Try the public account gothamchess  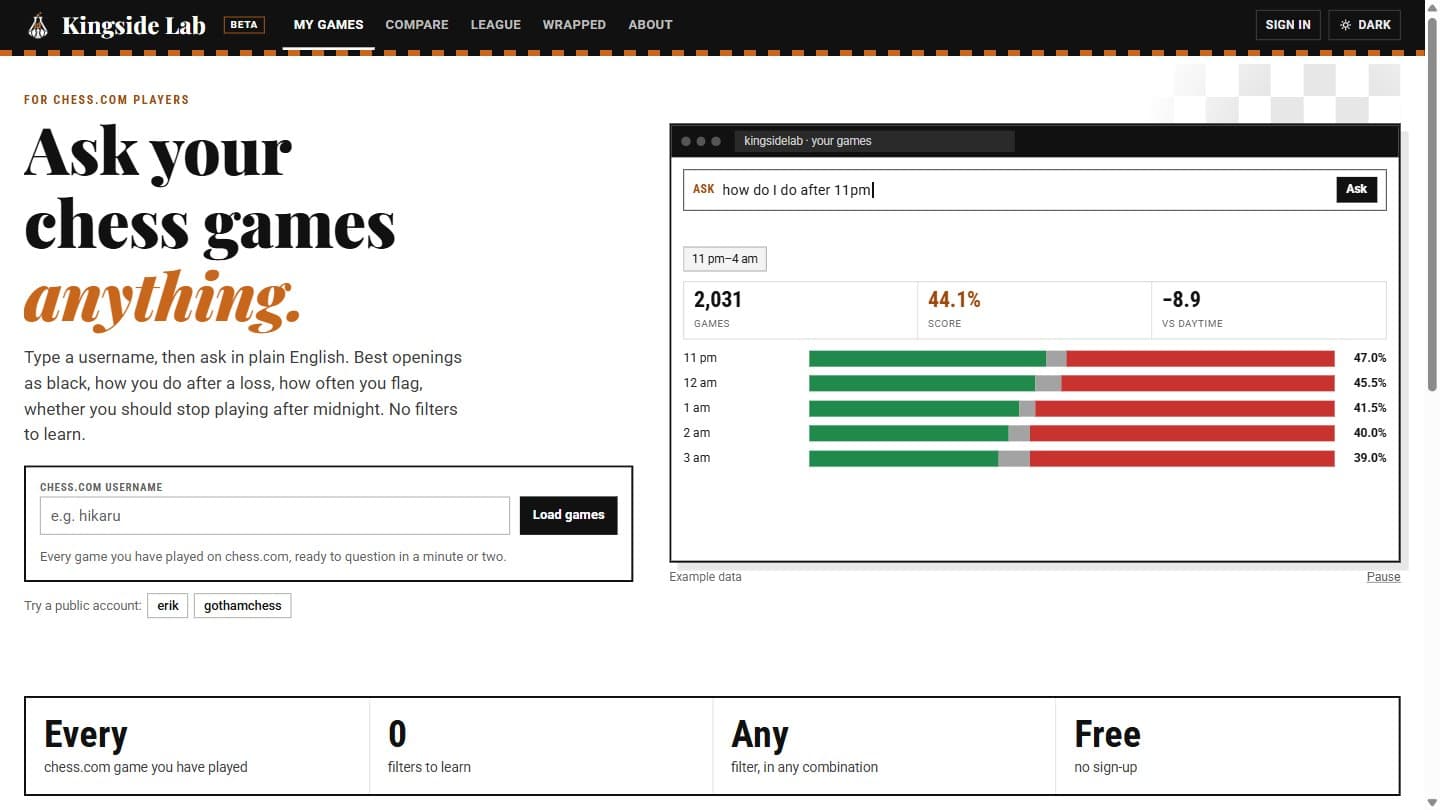pyautogui.click(x=243, y=606)
